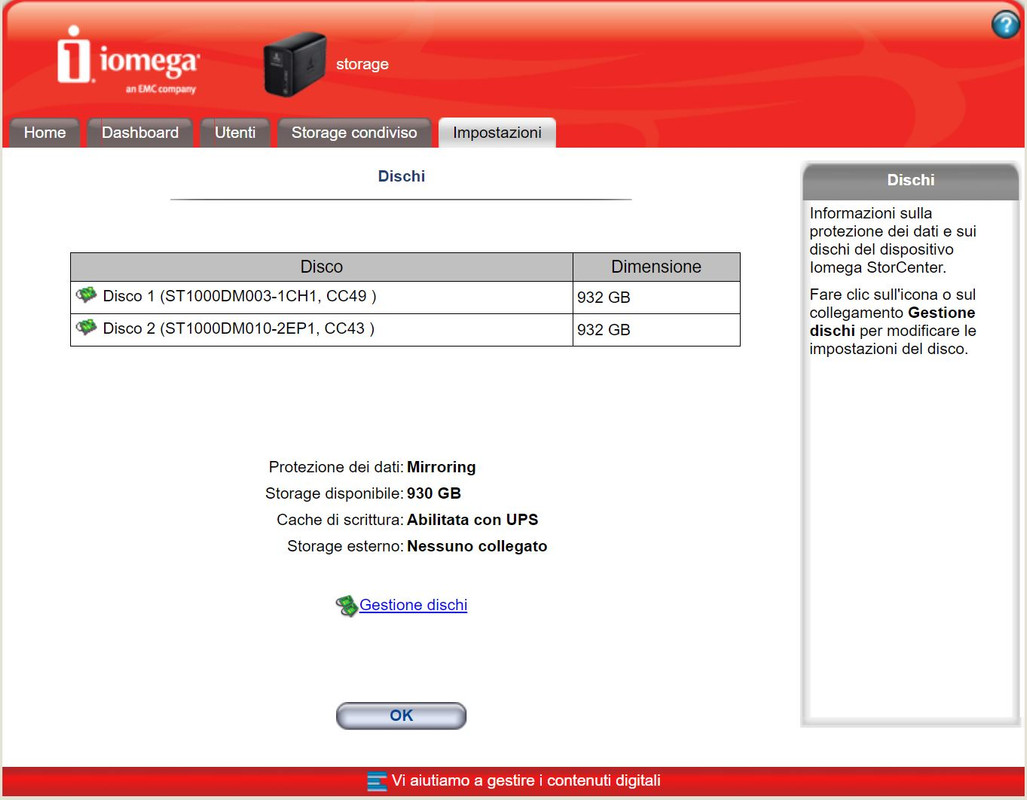The height and width of the screenshot is (800, 1027).
Task: Click the 'Storage disponibile:' label
Action: (x=334, y=493)
